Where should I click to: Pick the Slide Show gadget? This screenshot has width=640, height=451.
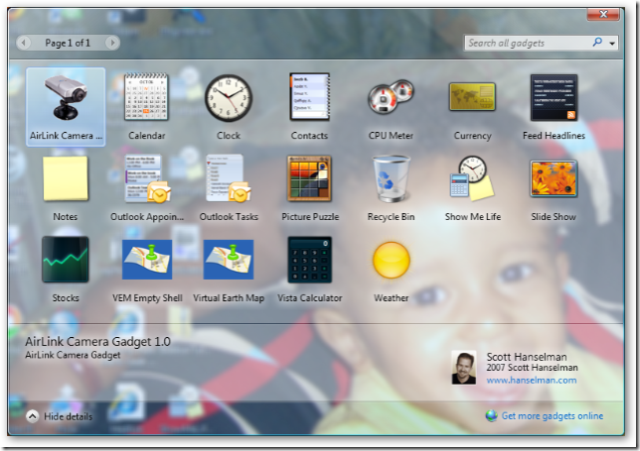tap(553, 180)
